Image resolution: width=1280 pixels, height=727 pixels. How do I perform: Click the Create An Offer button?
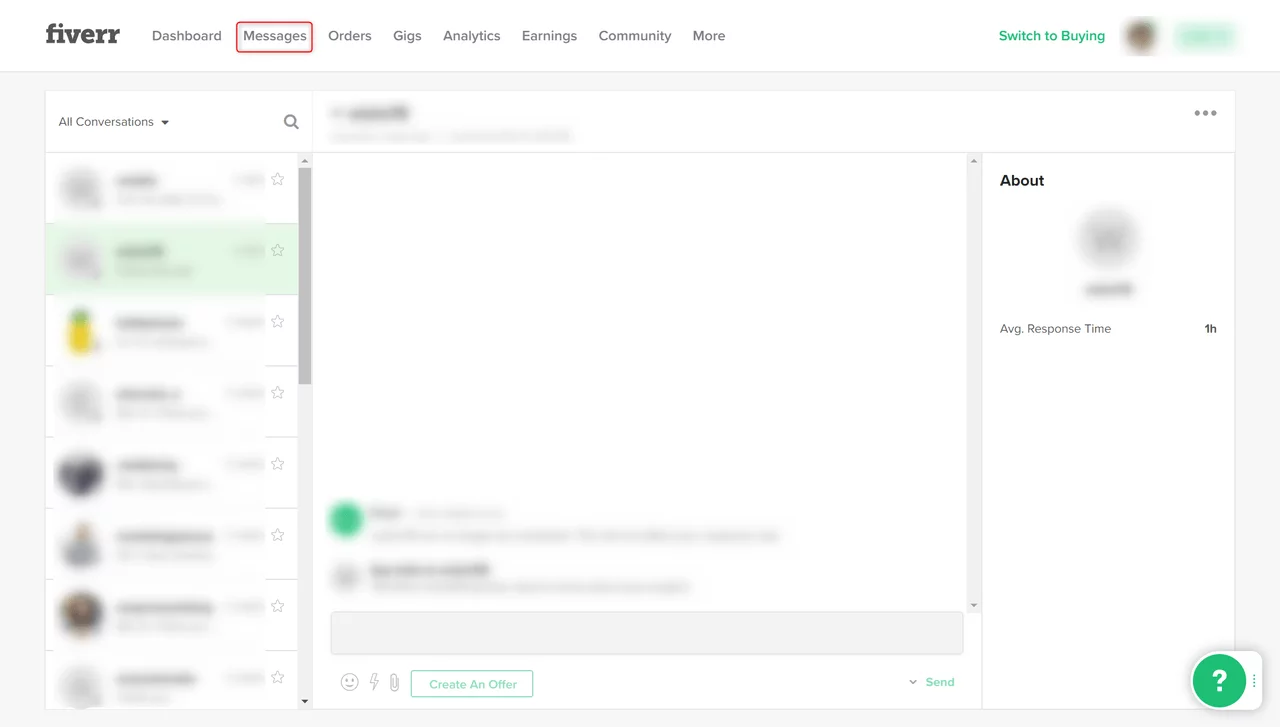click(472, 684)
